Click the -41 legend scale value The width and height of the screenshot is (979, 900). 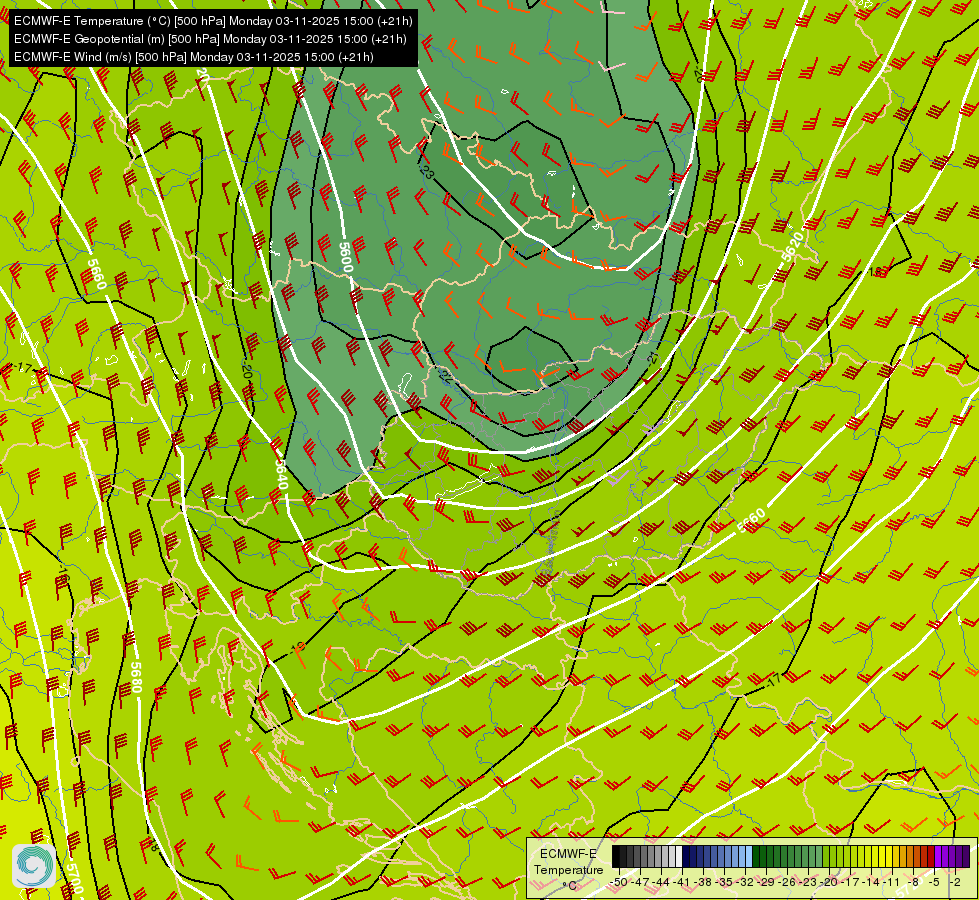681,883
